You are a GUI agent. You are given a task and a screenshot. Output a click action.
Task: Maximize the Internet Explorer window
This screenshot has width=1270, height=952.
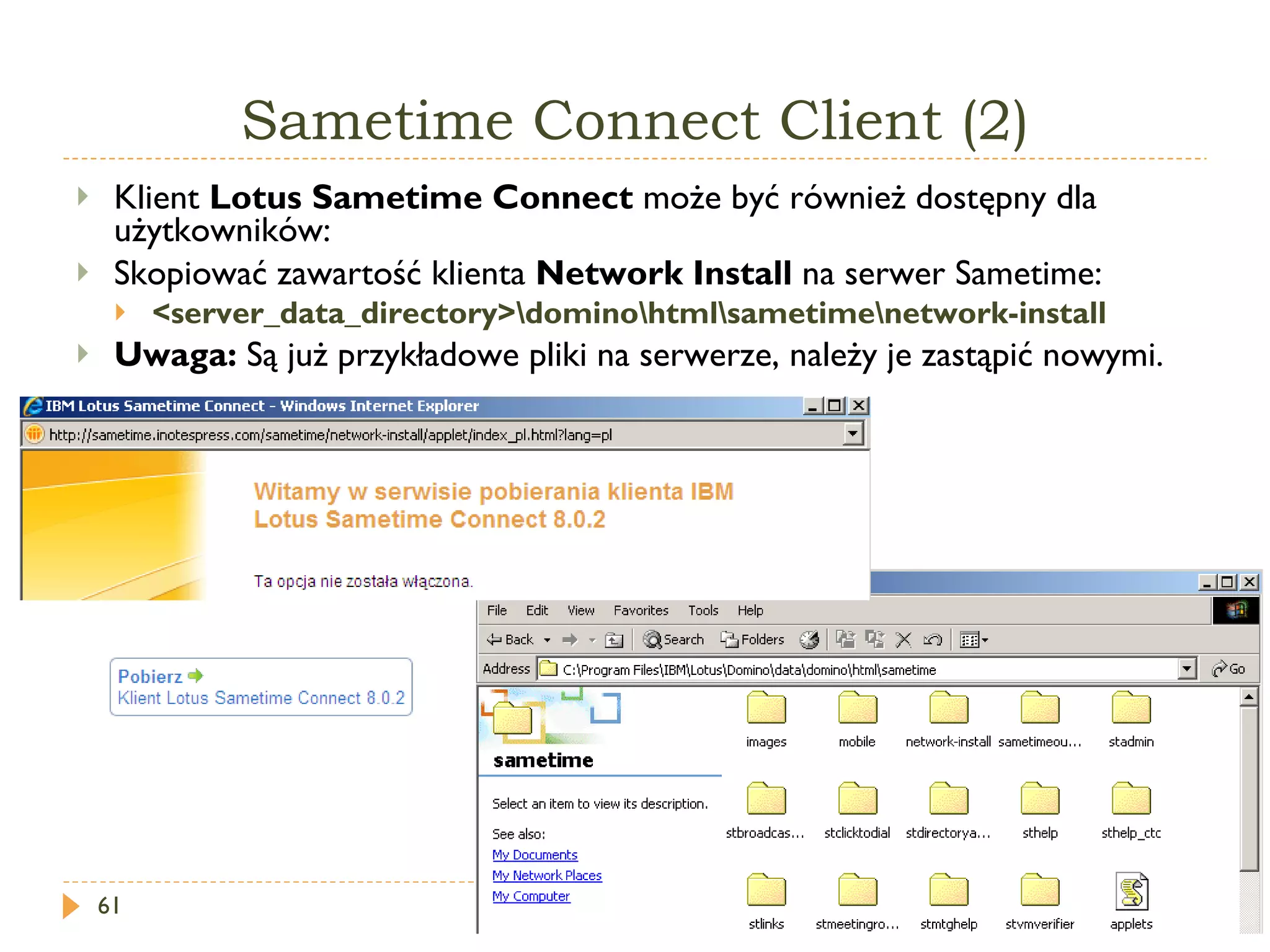(x=835, y=406)
